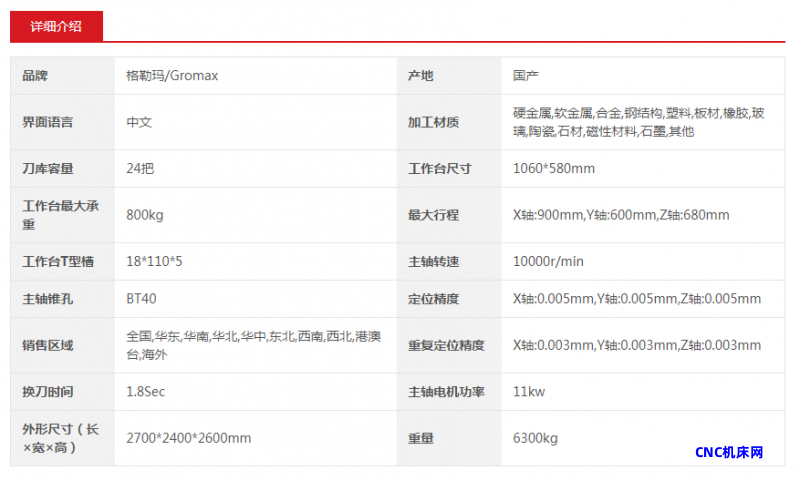Viewport: 800px width, 481px height.
Task: Select the 主轴锥孔 value BT40
Action: pos(141,298)
